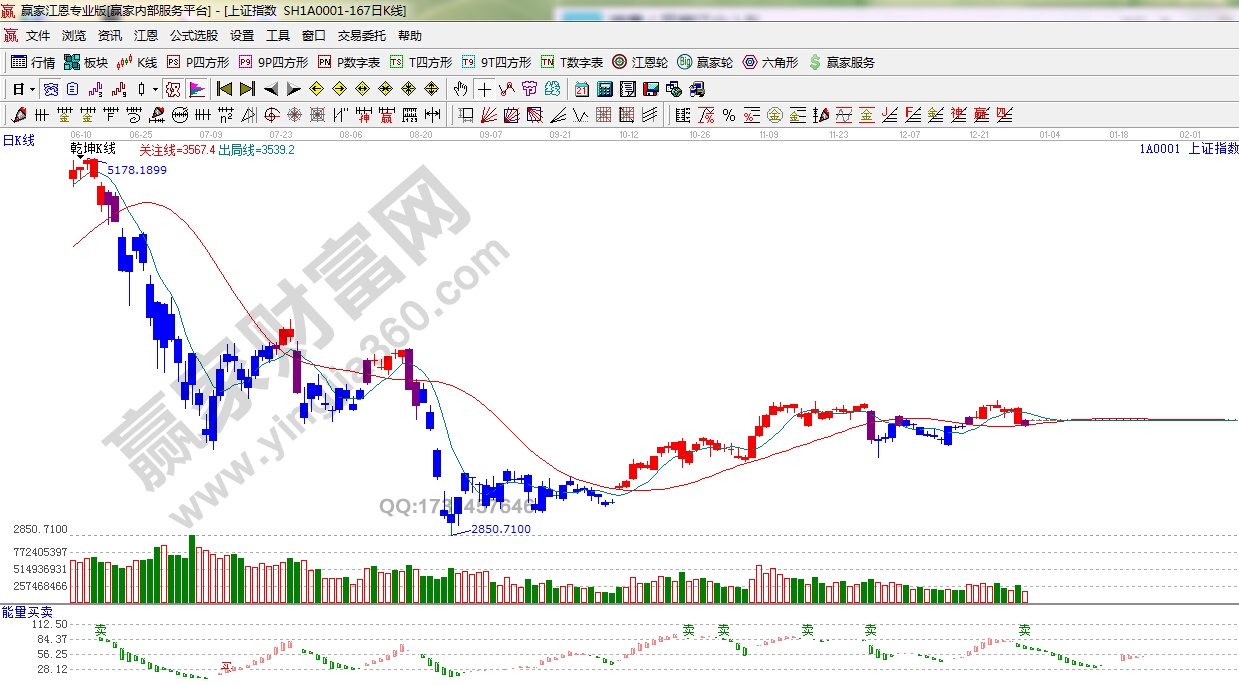Open the 公式选股 menu
1239x685 pixels.
(193, 36)
